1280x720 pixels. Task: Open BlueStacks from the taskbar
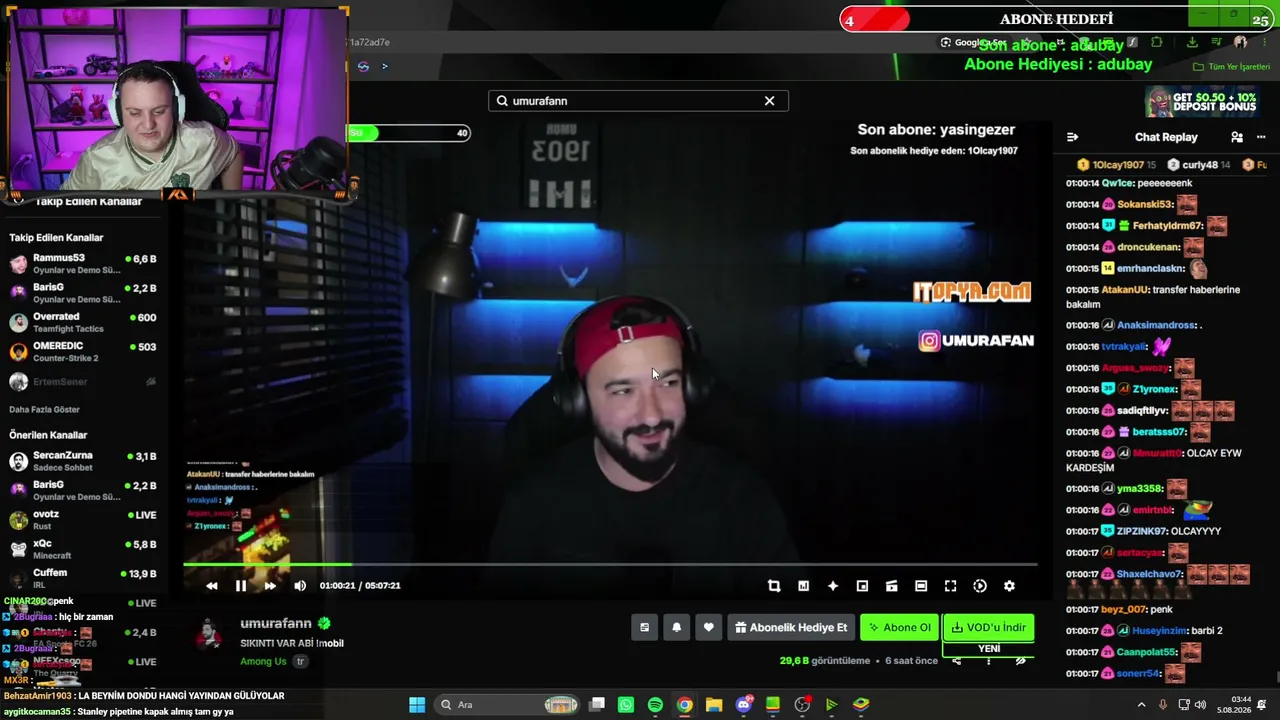(x=861, y=705)
